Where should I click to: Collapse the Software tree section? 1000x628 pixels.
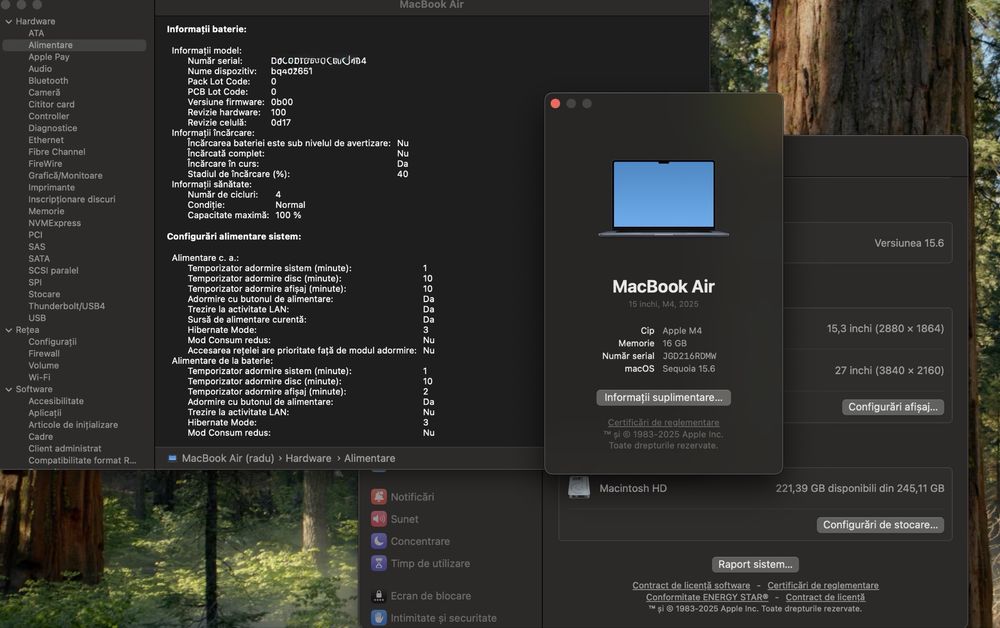point(9,390)
